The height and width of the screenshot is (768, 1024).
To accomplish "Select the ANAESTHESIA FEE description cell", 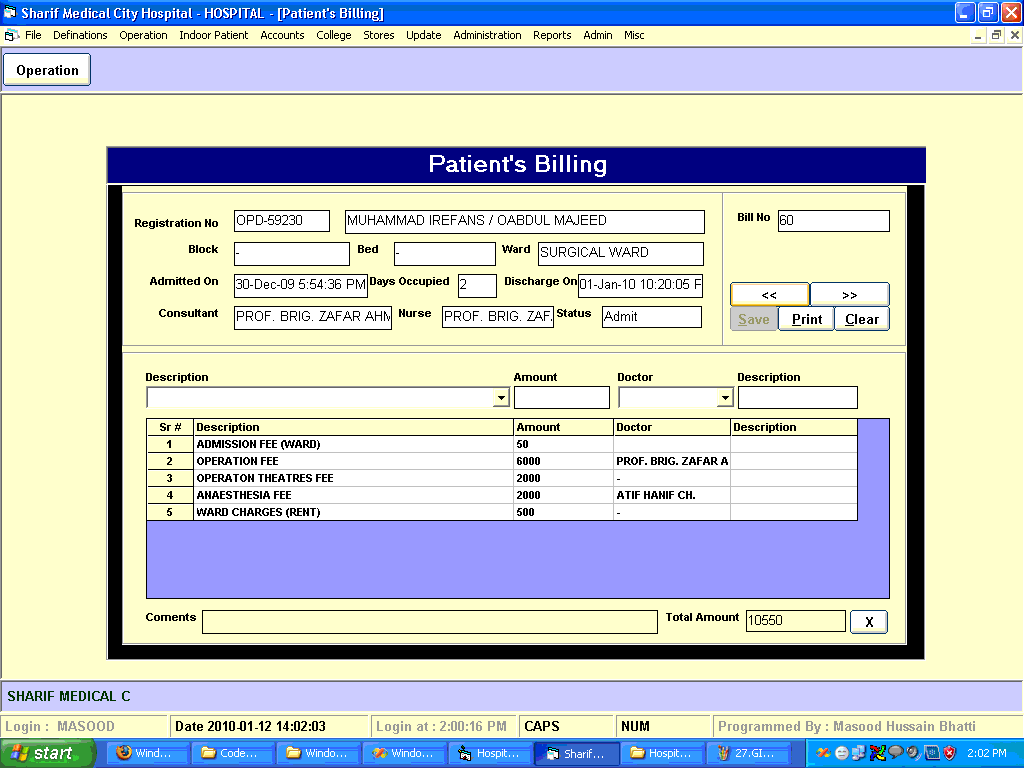I will point(353,495).
